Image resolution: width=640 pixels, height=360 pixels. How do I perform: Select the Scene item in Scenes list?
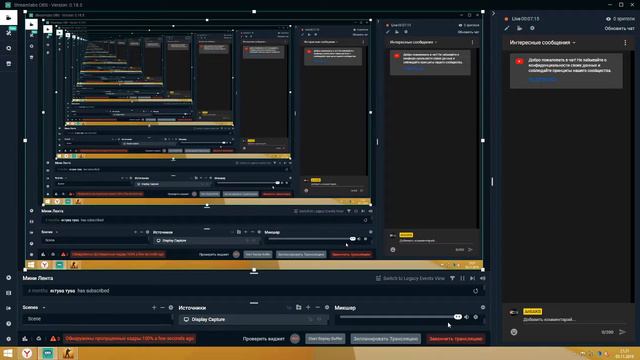pyautogui.click(x=97, y=319)
